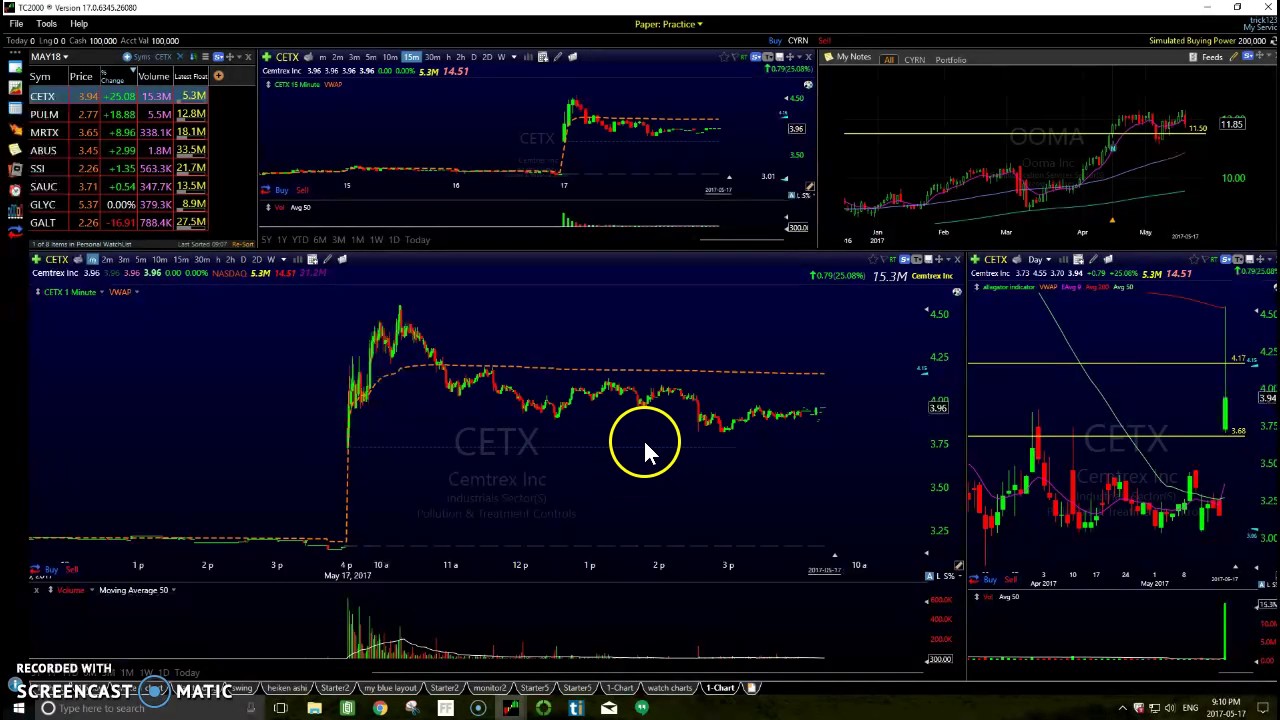Open the Help menu

[x=78, y=23]
